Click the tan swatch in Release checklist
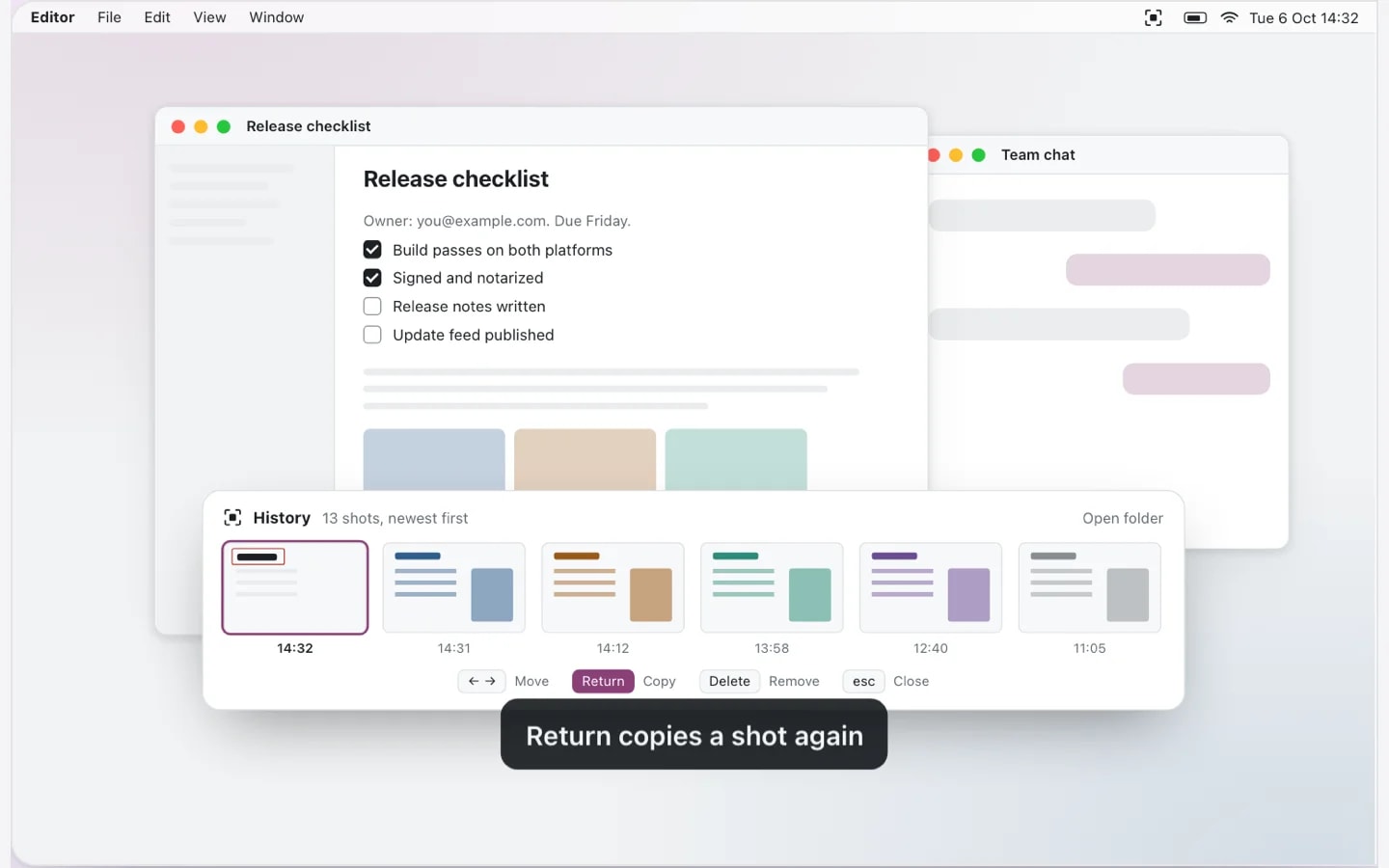The height and width of the screenshot is (868, 1389). [585, 459]
